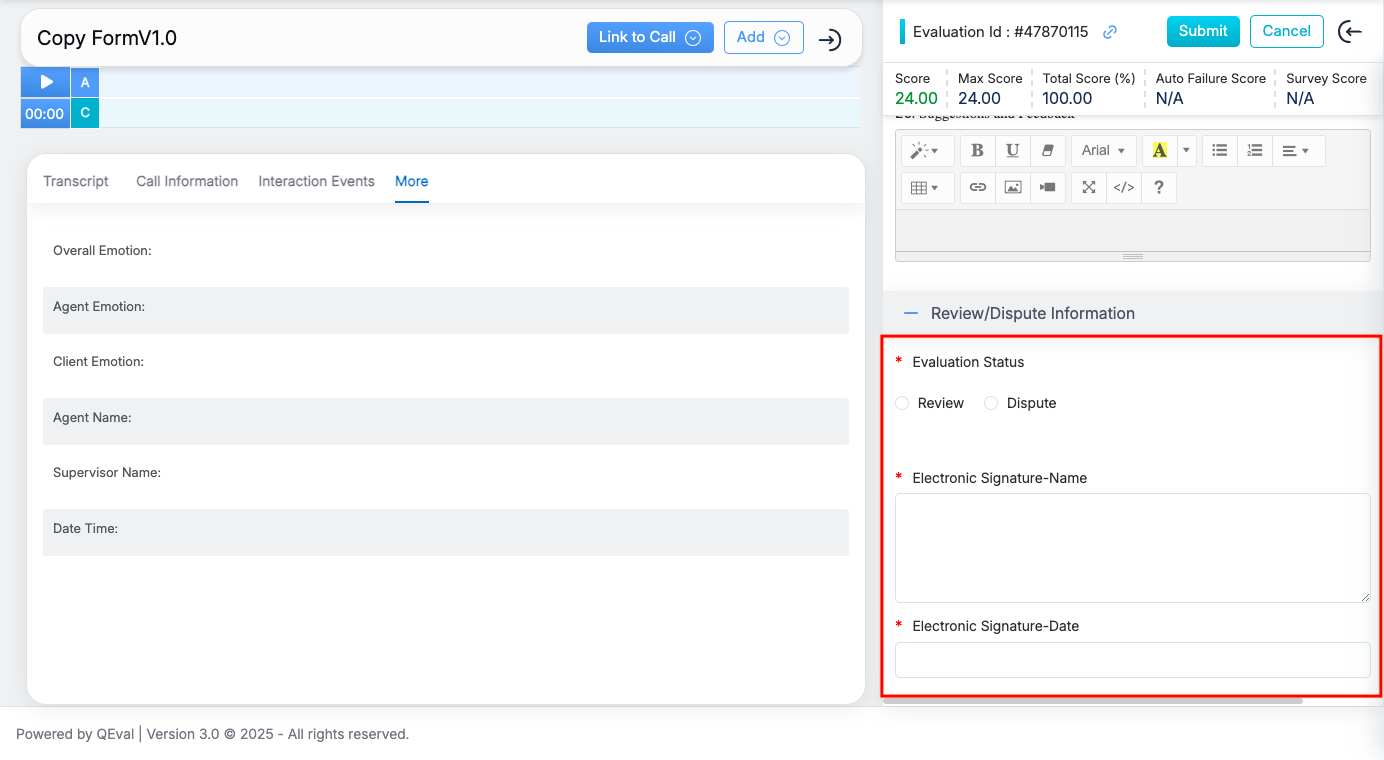Viewport: 1384px width, 760px height.
Task: Select the Review radio button
Action: tap(902, 403)
